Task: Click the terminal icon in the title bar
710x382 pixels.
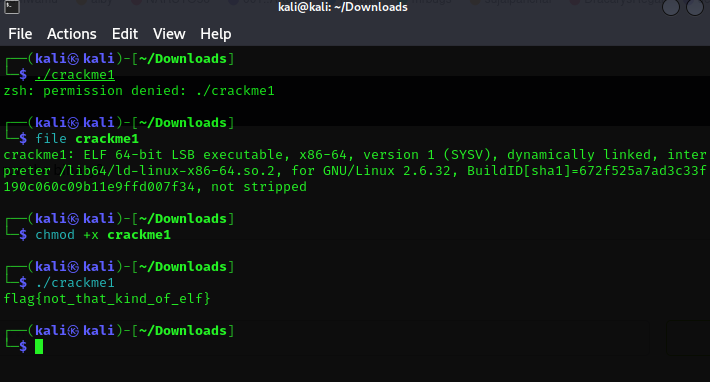Action: [12, 7]
